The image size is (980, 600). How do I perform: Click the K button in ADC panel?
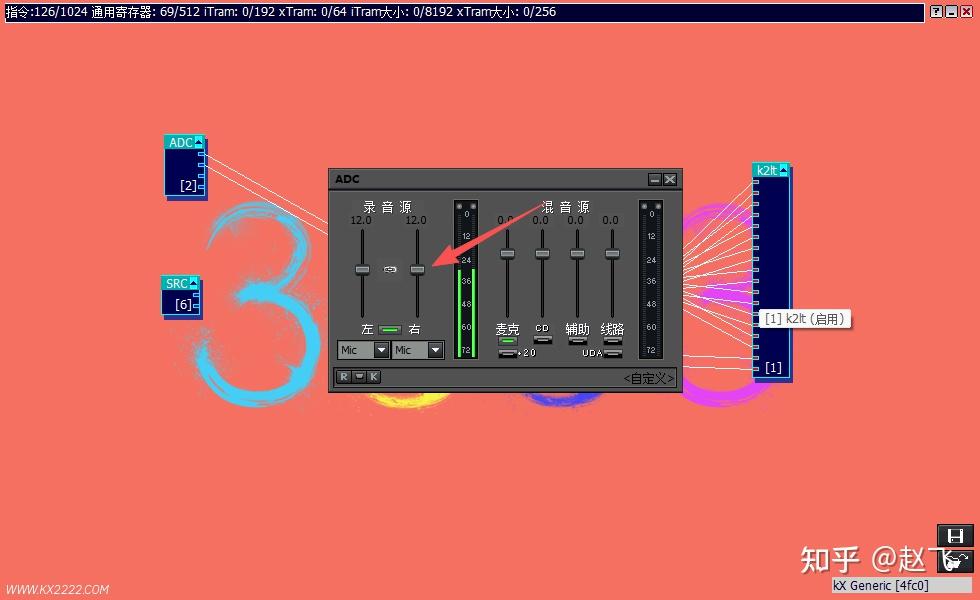pos(373,376)
